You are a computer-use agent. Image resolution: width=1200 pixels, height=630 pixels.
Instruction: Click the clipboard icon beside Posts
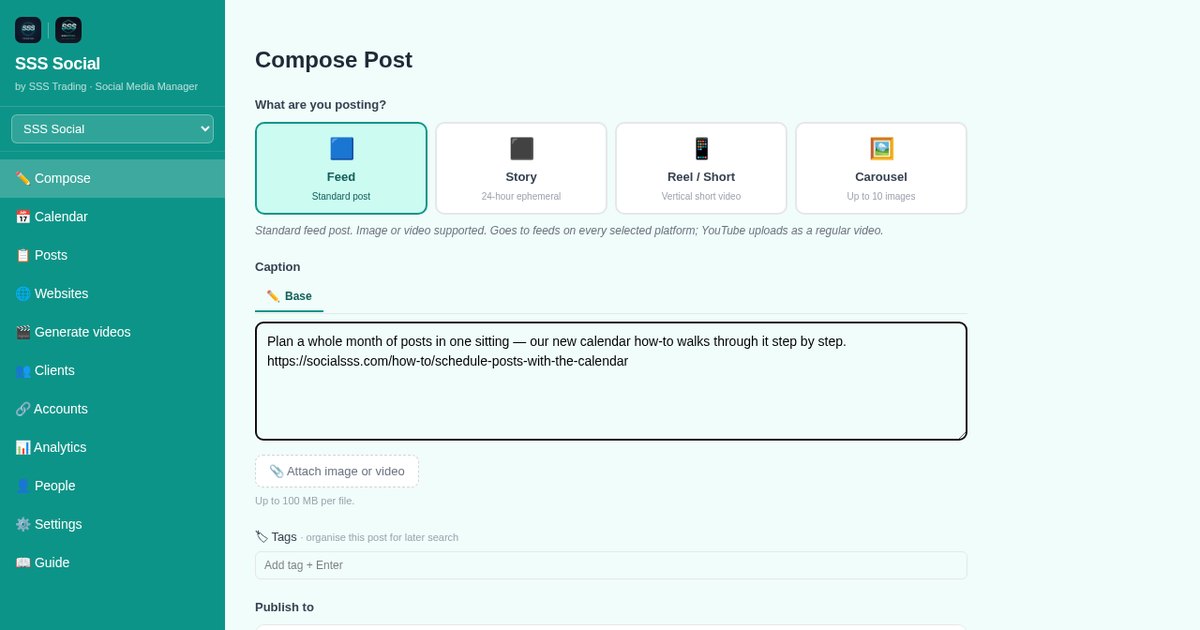click(23, 255)
